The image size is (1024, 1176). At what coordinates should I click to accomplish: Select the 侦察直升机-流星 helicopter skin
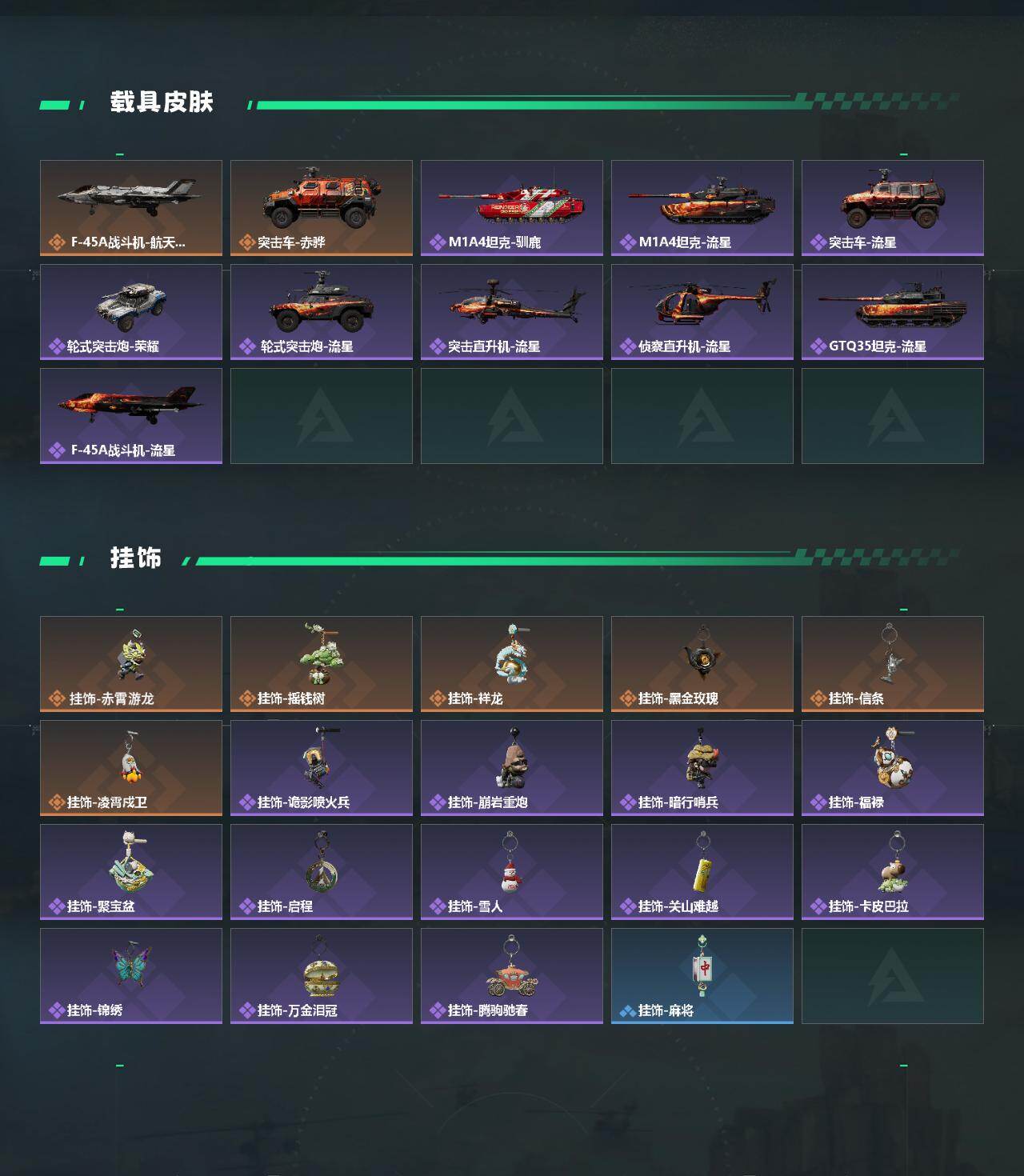click(x=702, y=312)
